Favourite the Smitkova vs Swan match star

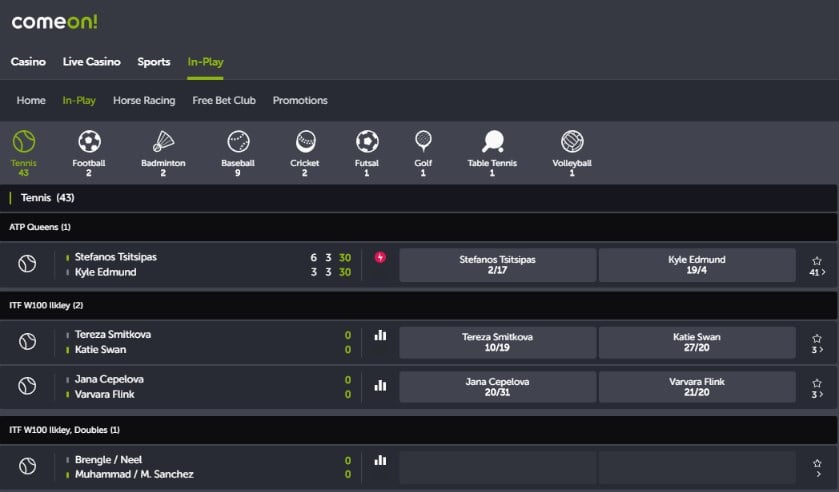pyautogui.click(x=817, y=338)
